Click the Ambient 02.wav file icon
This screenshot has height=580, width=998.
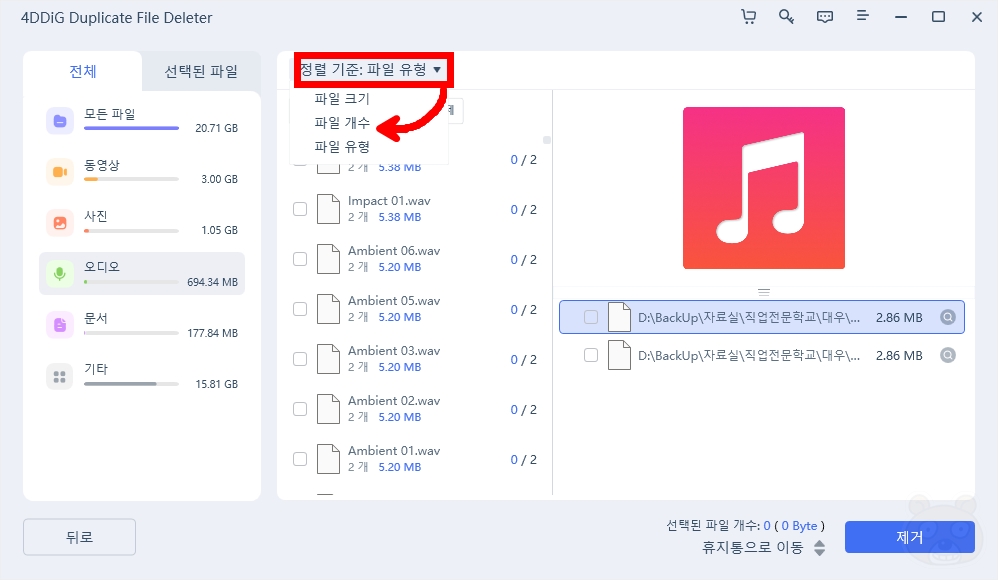[328, 409]
